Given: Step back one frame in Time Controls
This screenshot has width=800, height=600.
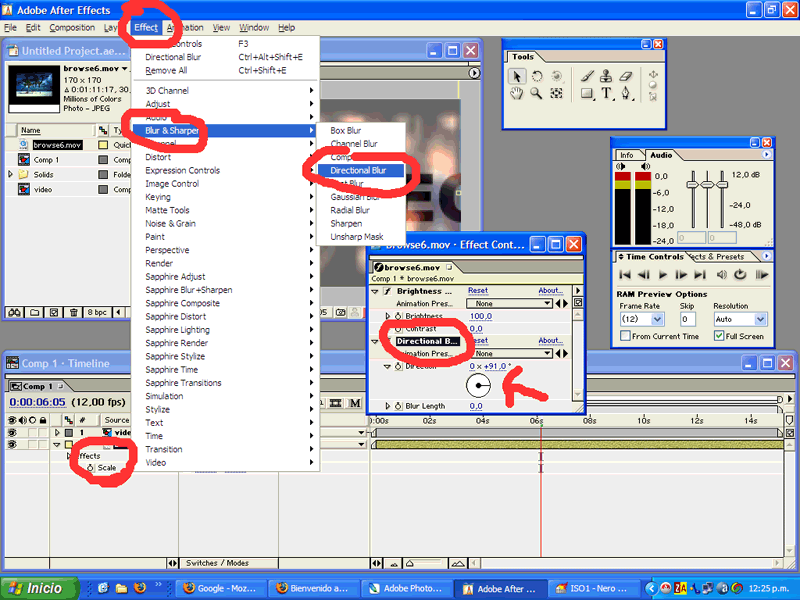Looking at the screenshot, I should pyautogui.click(x=644, y=275).
